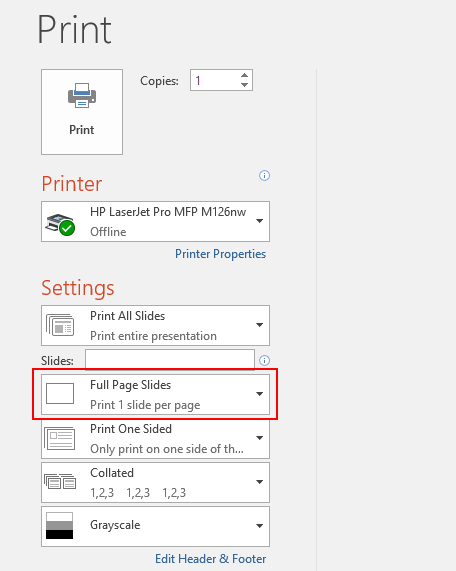Expand the Print All Slides dropdown

click(156, 326)
